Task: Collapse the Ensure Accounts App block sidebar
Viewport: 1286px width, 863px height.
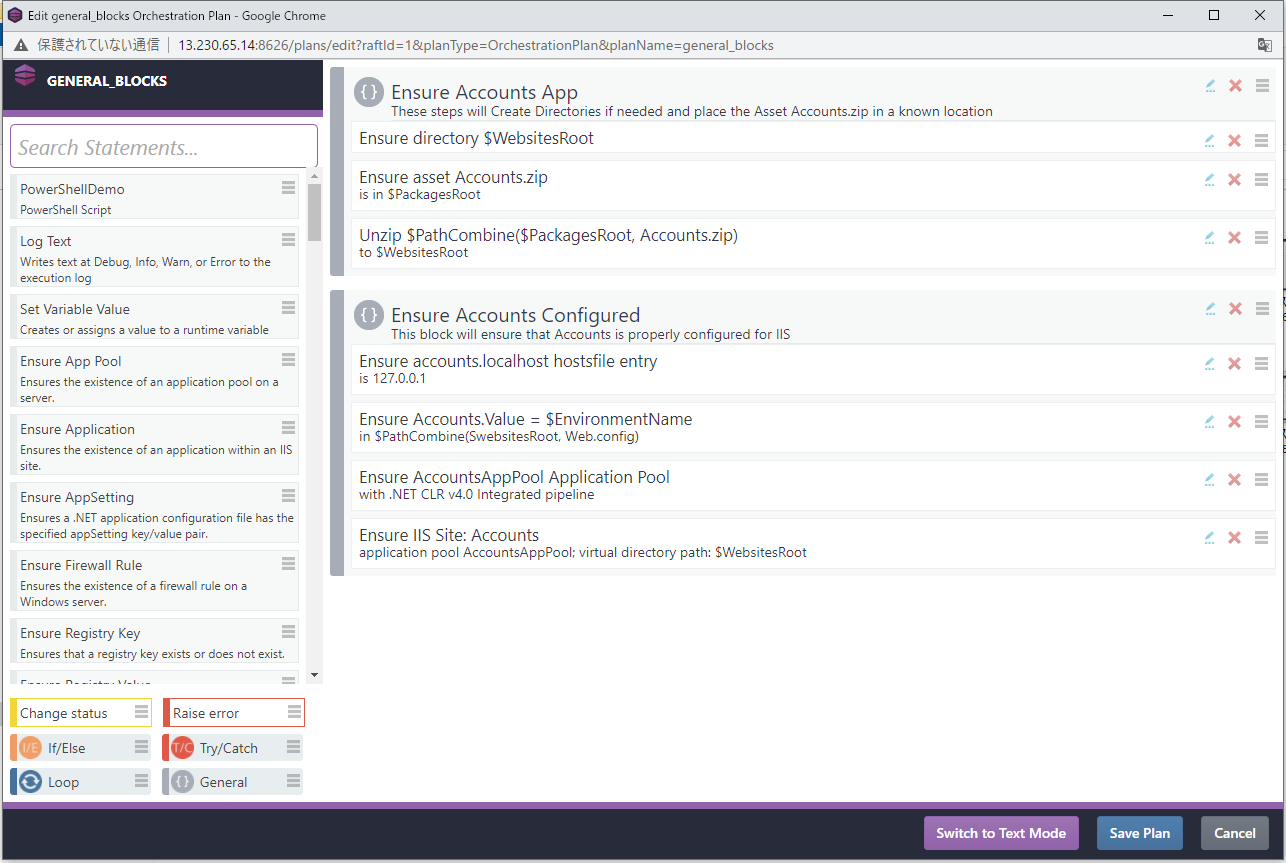Action: coord(337,170)
